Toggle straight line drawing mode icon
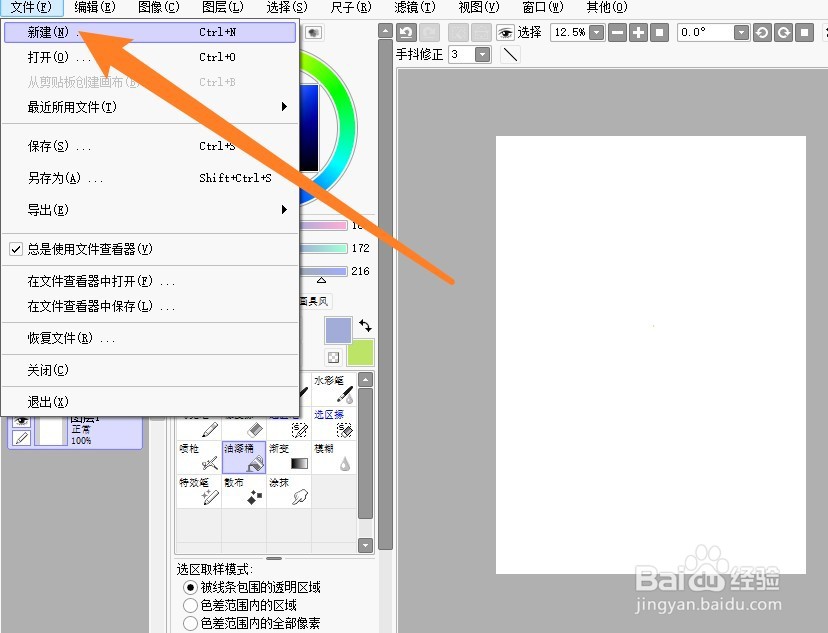 pos(510,54)
